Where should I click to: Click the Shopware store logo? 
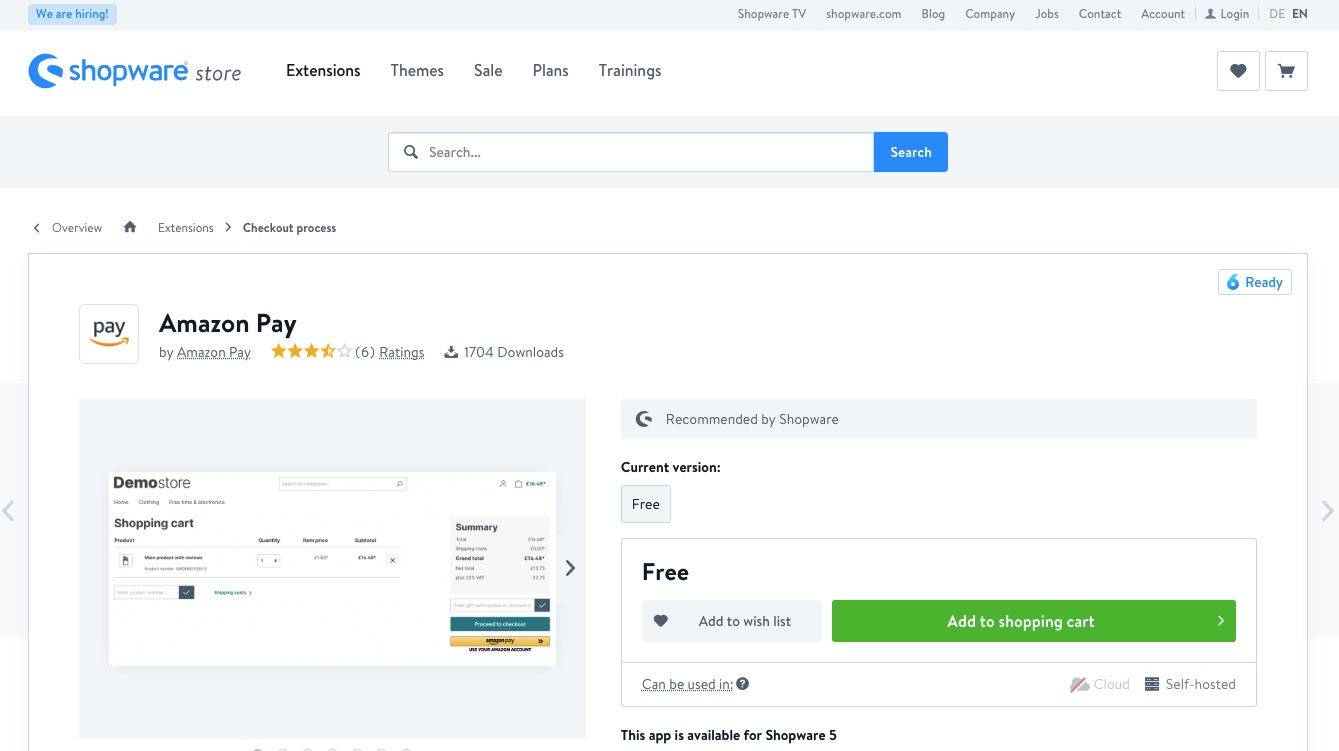click(x=135, y=71)
